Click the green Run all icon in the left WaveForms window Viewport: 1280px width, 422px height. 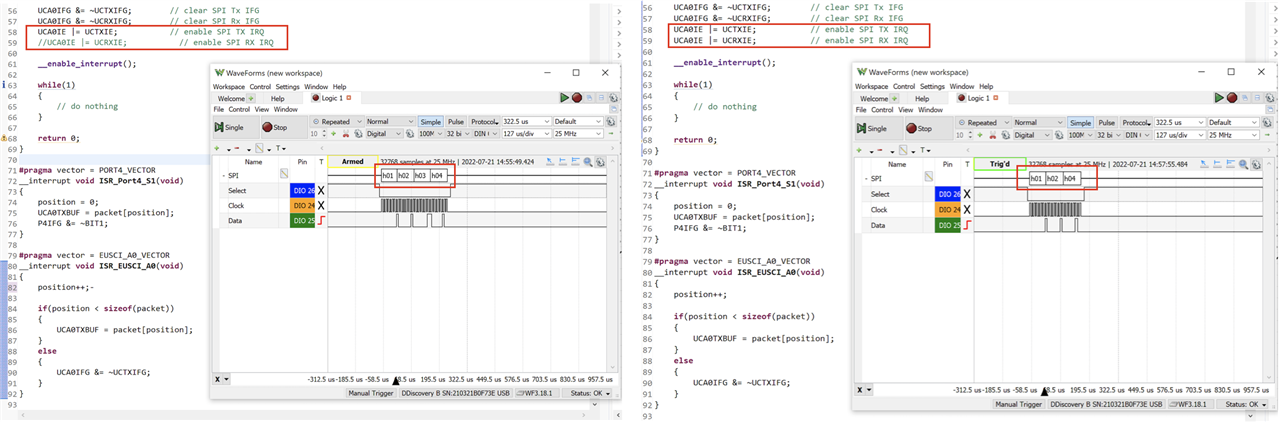564,98
